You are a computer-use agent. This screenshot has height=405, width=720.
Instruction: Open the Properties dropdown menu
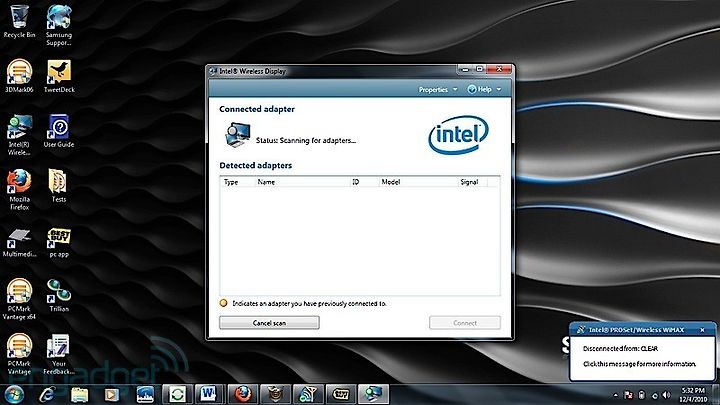point(438,90)
